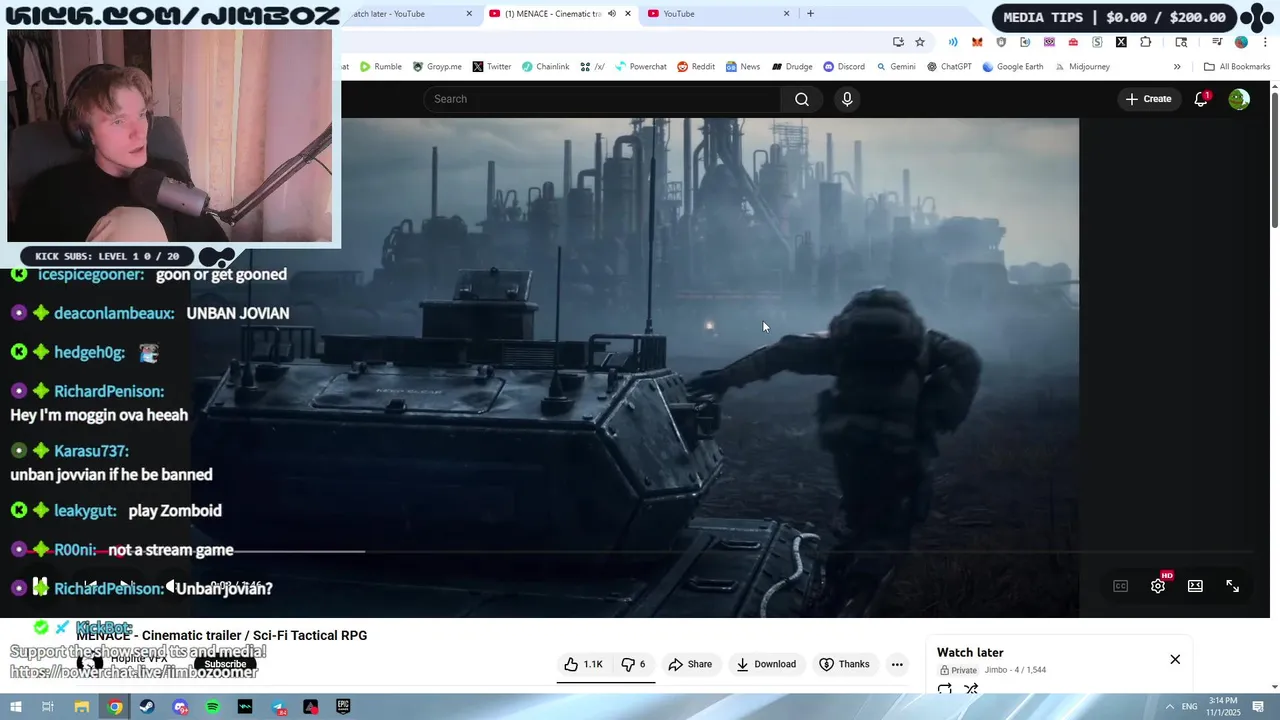This screenshot has height=720, width=1280.
Task: Open the /x/ bookmark
Action: pos(592,67)
